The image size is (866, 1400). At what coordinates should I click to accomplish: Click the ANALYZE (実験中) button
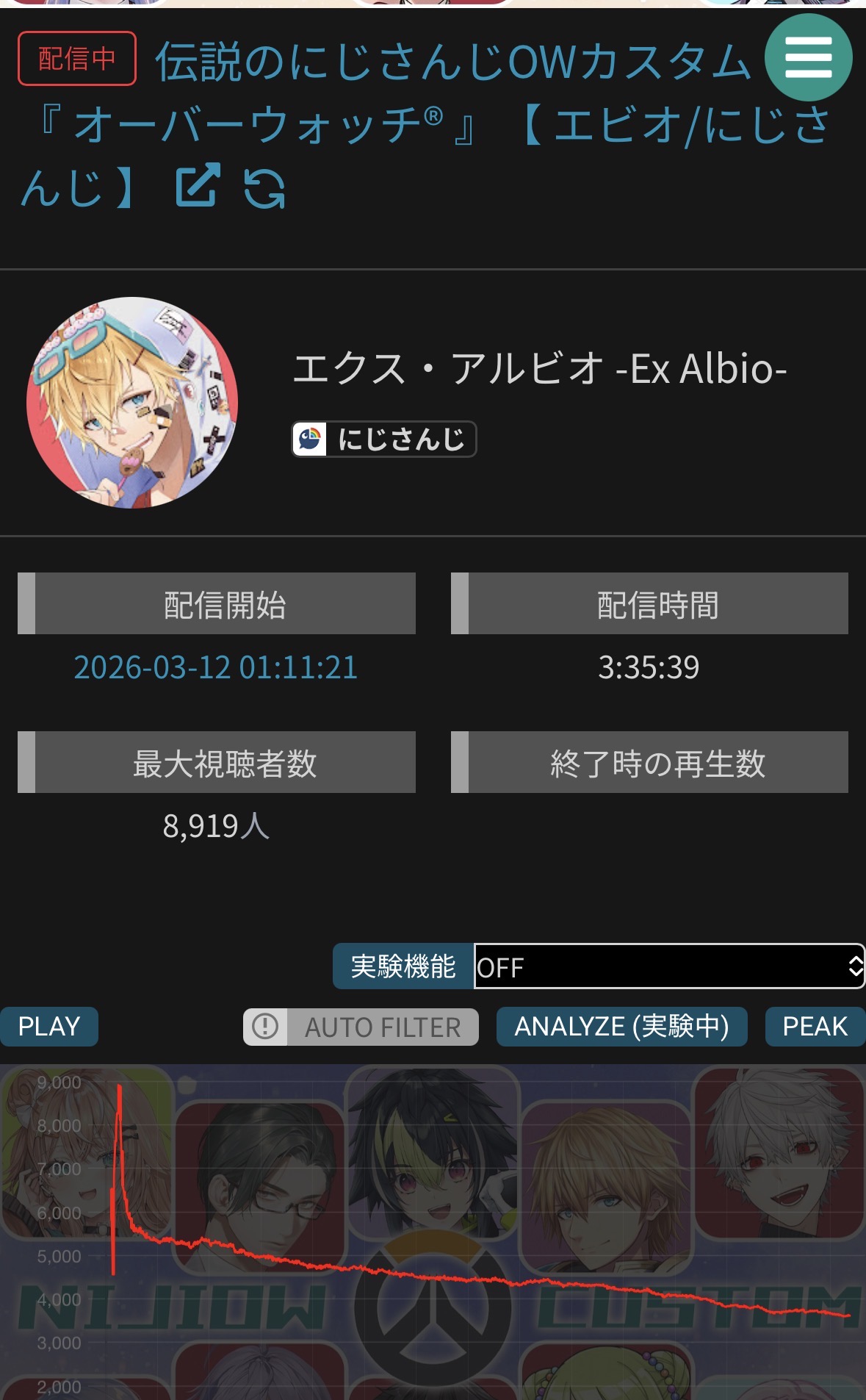(x=621, y=1027)
